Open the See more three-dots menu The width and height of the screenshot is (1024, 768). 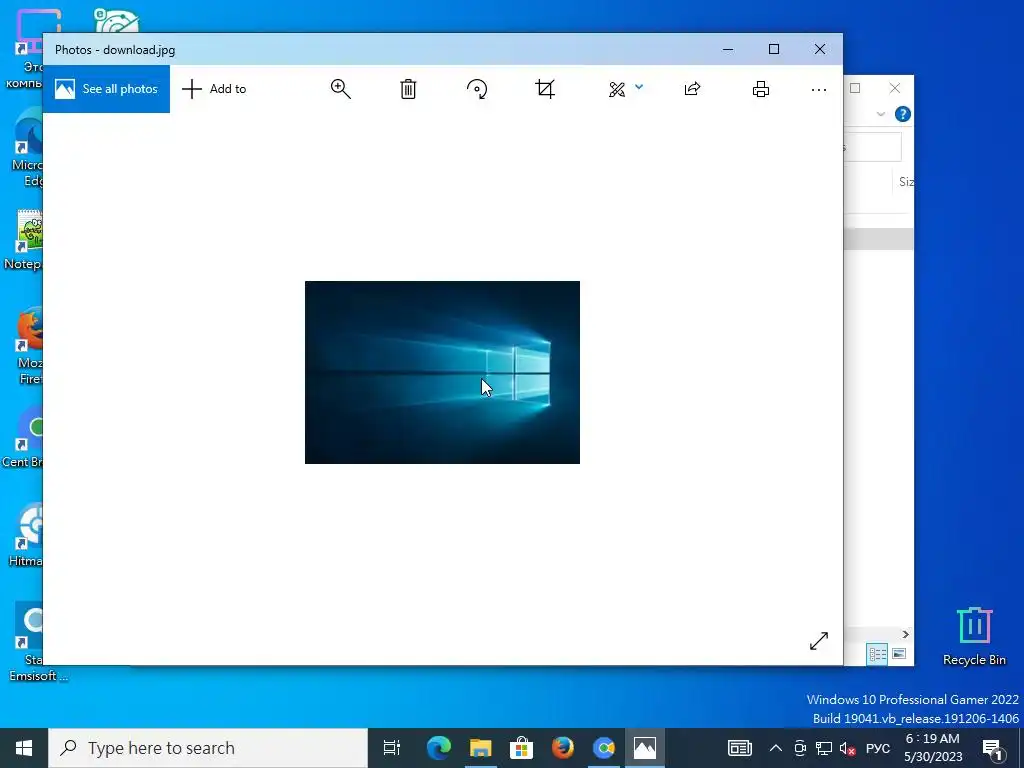pos(819,90)
